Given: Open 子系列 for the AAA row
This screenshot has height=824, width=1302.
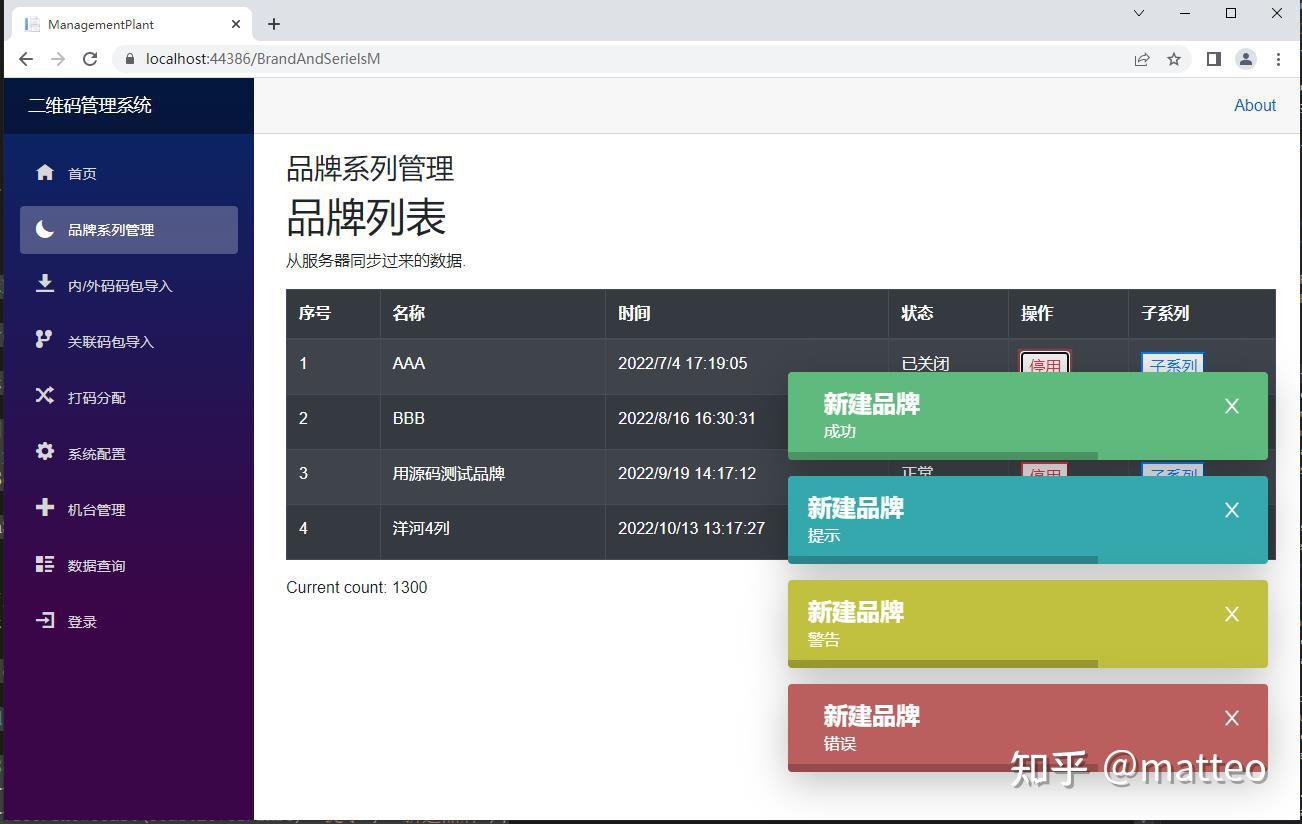Looking at the screenshot, I should pyautogui.click(x=1172, y=363).
